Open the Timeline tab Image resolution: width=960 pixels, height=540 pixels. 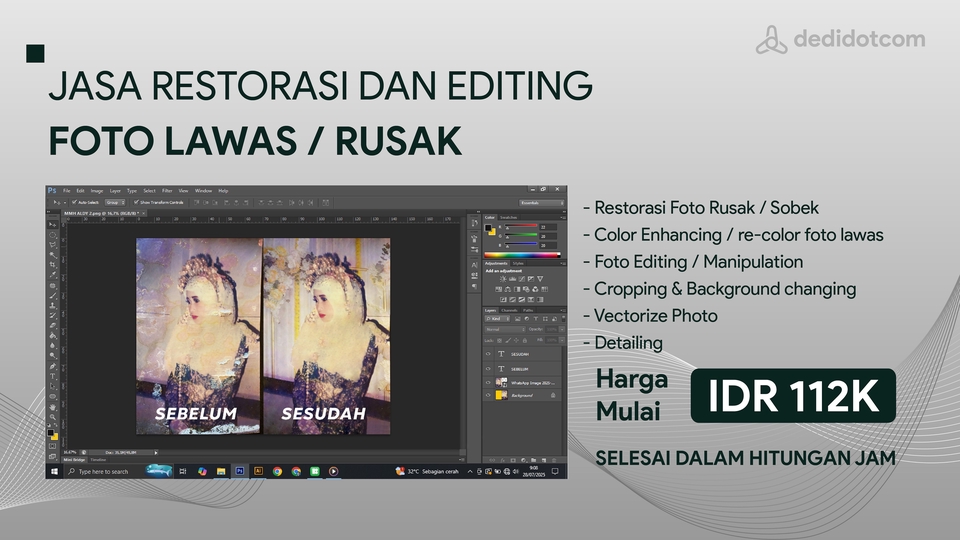coord(98,460)
